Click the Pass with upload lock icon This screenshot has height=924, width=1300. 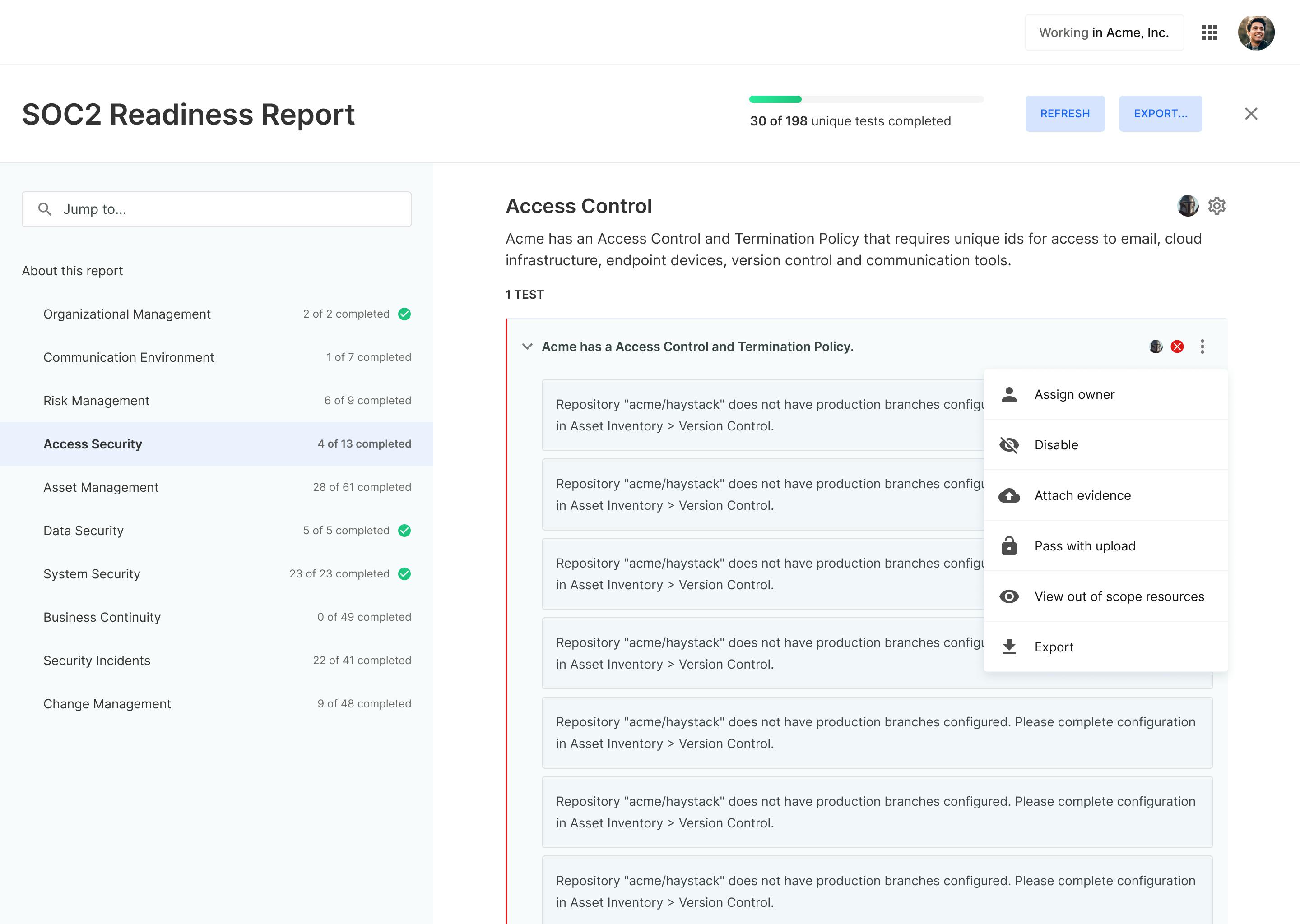(x=1008, y=546)
